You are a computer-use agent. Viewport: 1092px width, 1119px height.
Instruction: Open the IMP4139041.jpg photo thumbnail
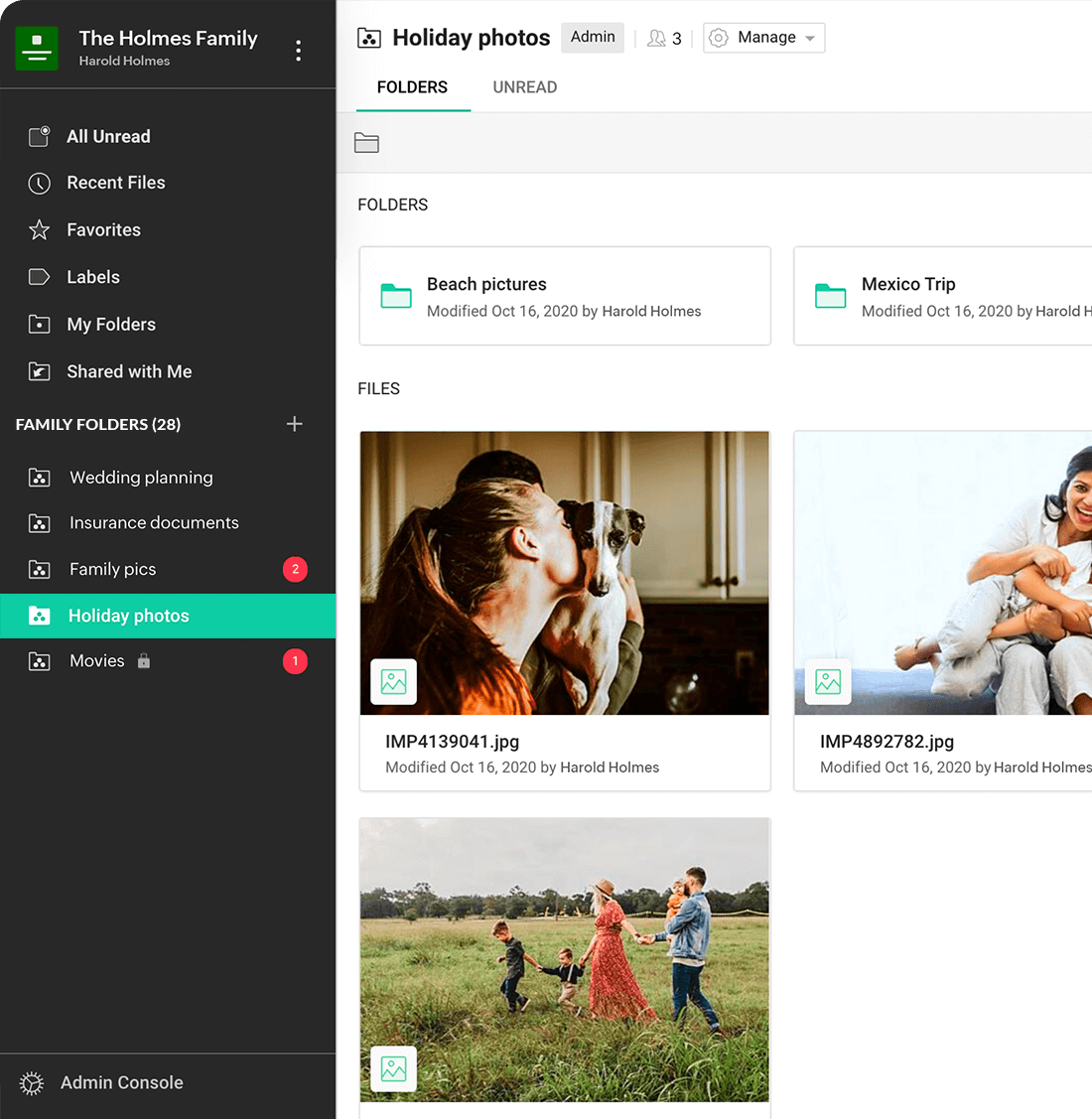click(564, 573)
